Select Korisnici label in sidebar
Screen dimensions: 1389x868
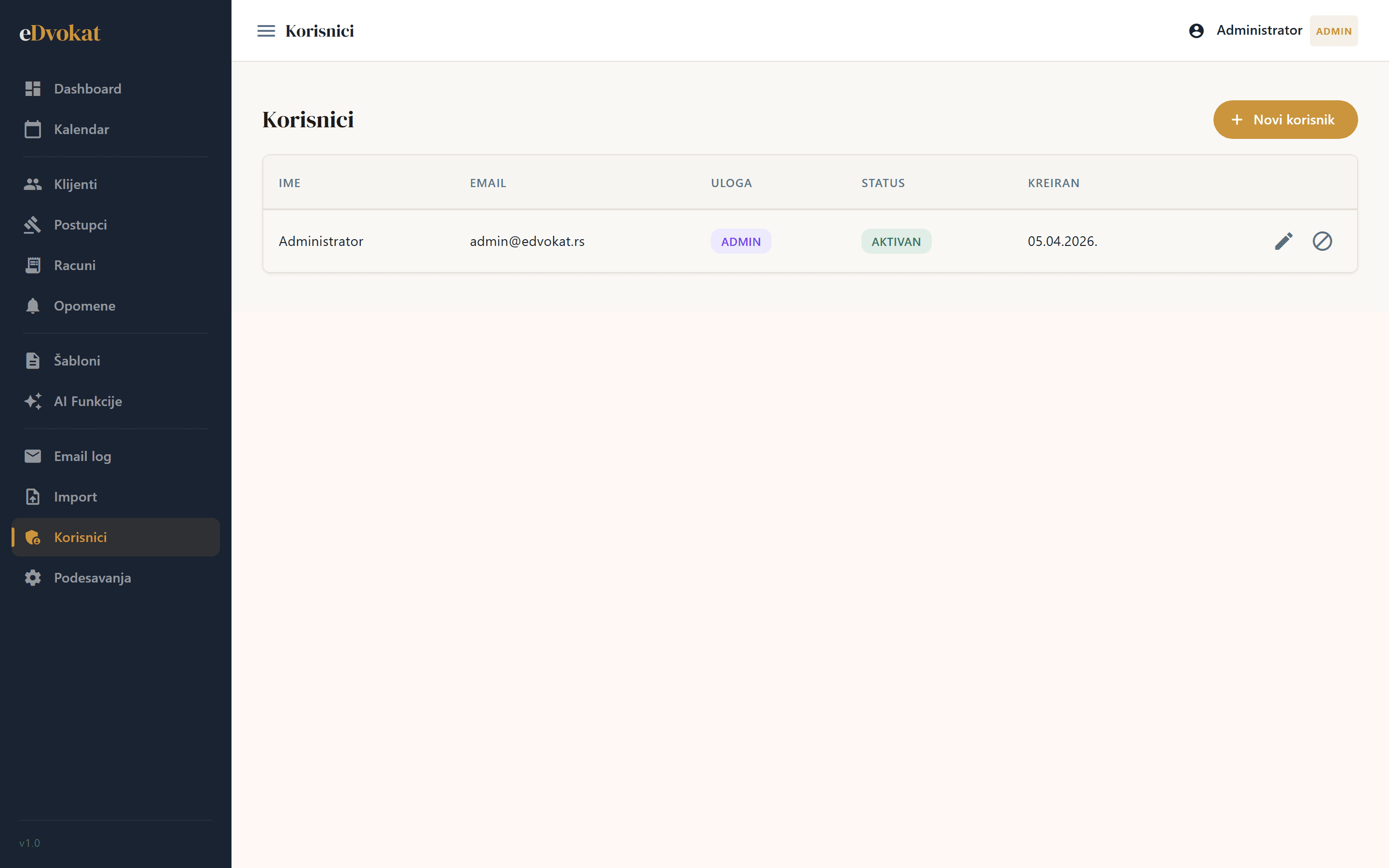81,537
